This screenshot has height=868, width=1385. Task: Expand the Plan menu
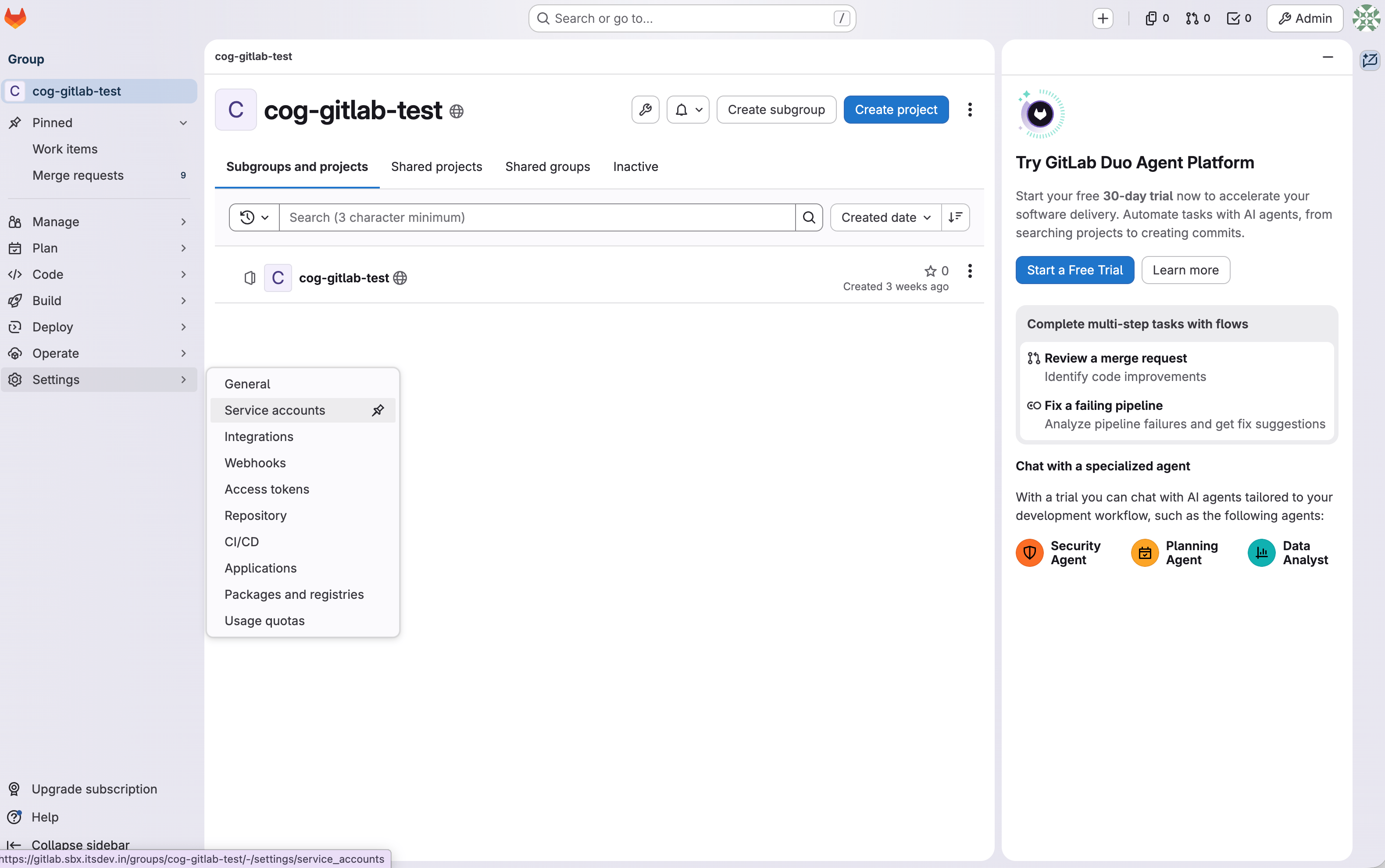click(100, 248)
